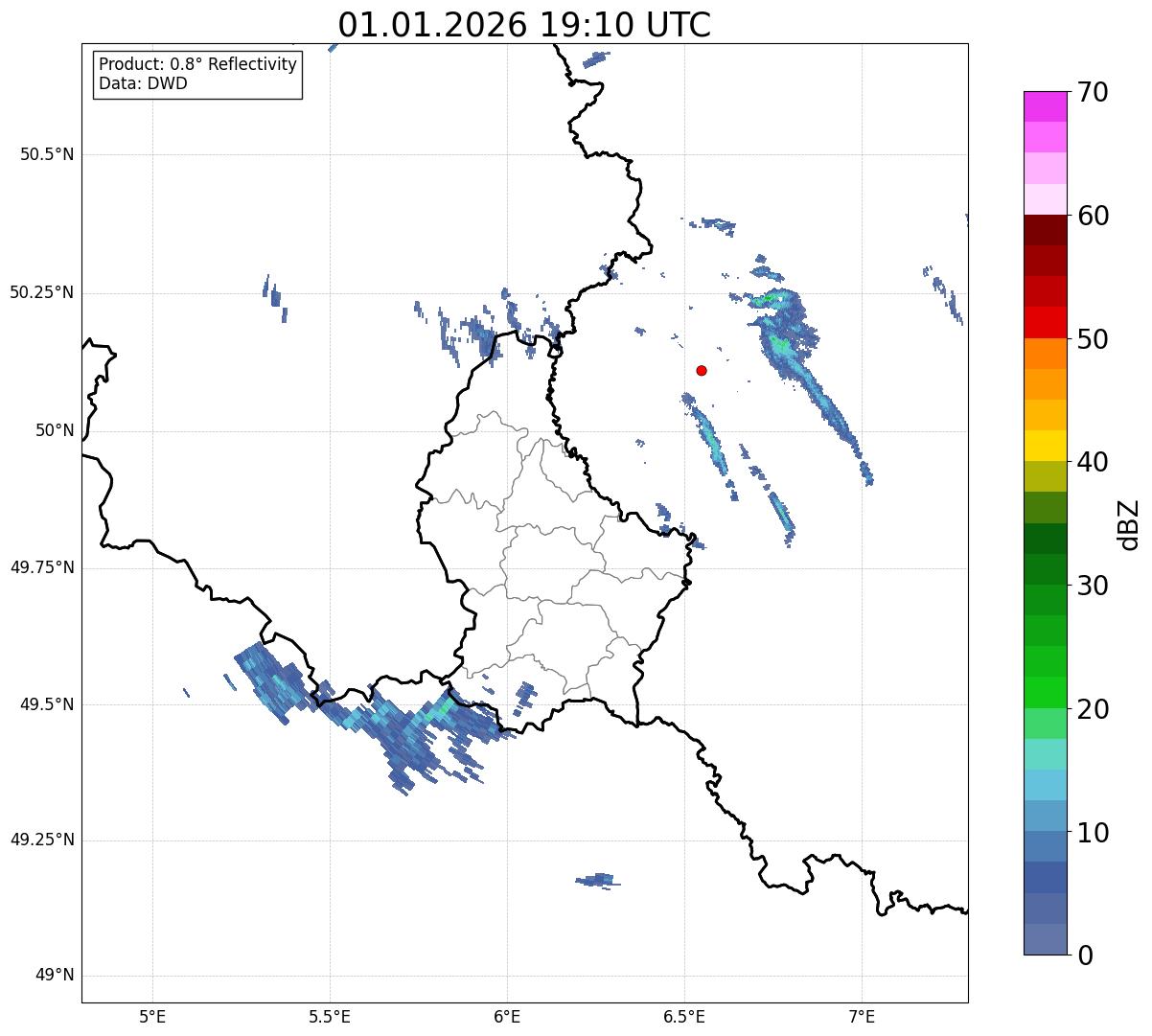Image resolution: width=1152 pixels, height=1036 pixels.
Task: Click the 49.75°N latitude label
Action: (x=41, y=567)
